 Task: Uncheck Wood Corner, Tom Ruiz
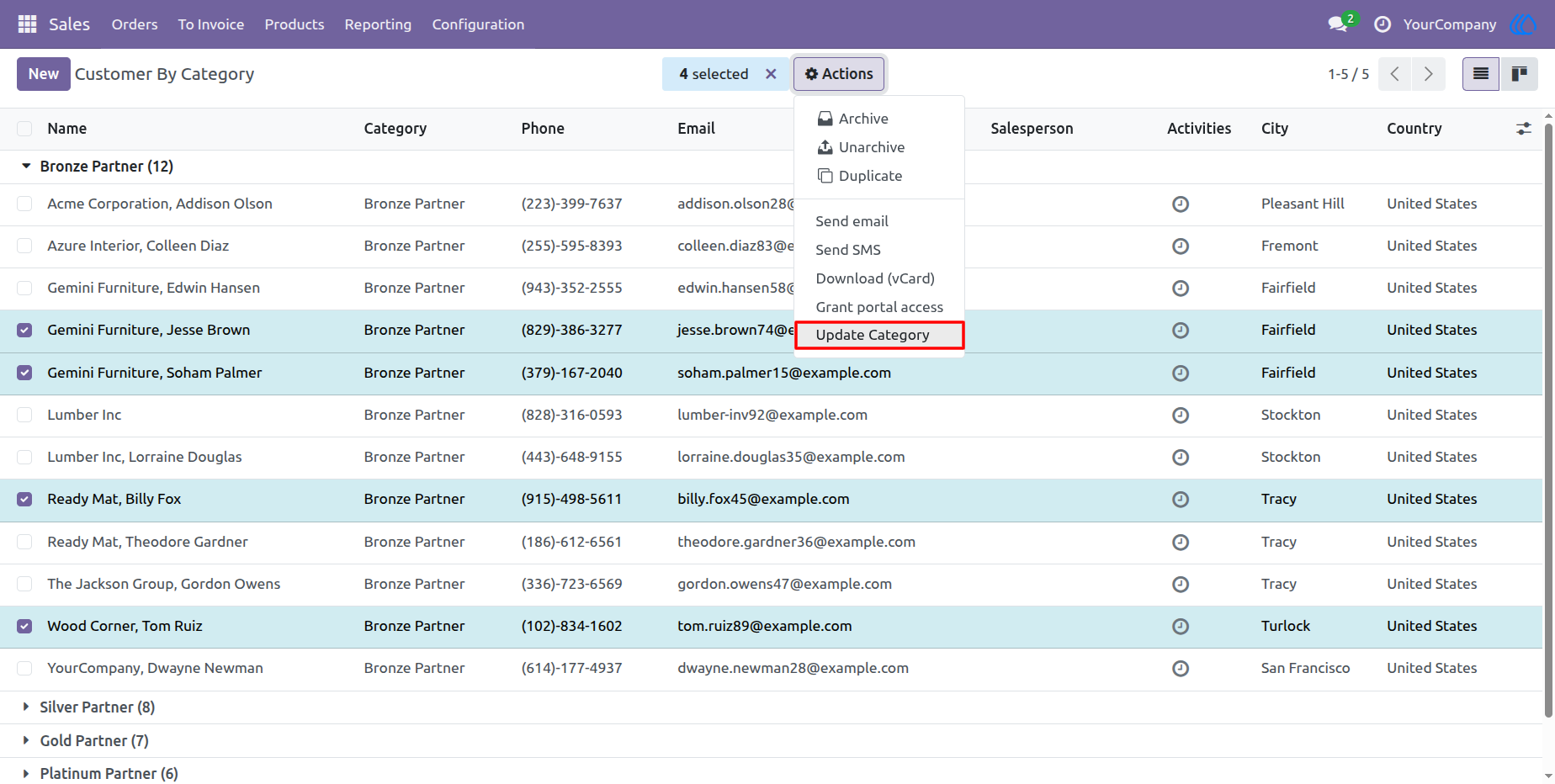24,626
